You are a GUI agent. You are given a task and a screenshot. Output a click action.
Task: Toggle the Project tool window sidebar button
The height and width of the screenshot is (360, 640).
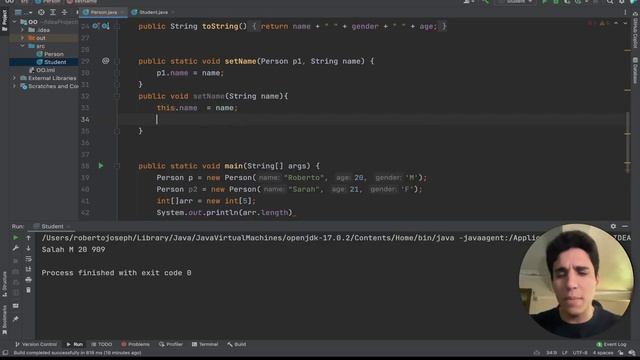pyautogui.click(x=4, y=20)
